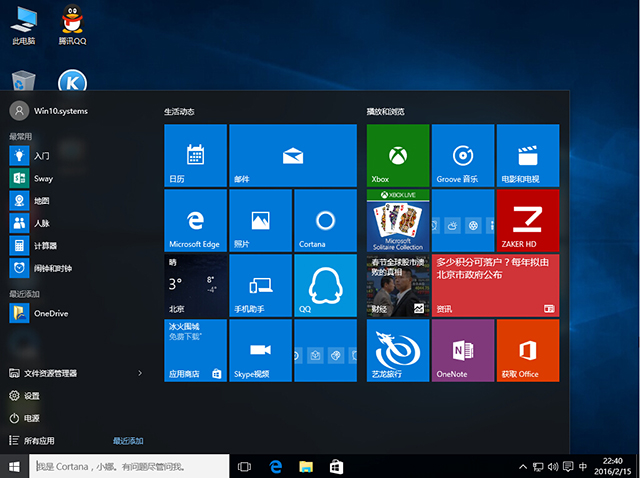Image resolution: width=640 pixels, height=478 pixels.
Task: Toggle the volume icon in system tray
Action: (553, 466)
